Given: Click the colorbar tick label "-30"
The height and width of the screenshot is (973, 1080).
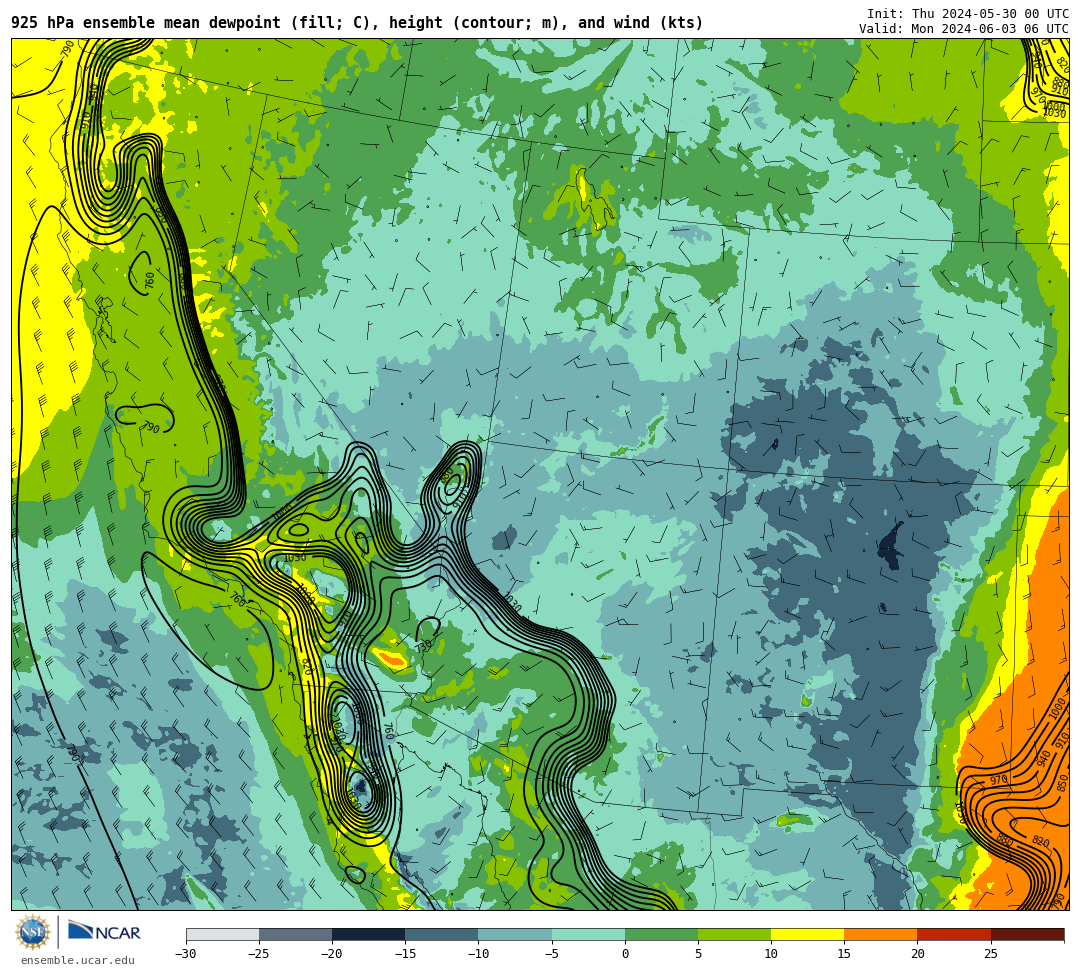Looking at the screenshot, I should pyautogui.click(x=186, y=954).
